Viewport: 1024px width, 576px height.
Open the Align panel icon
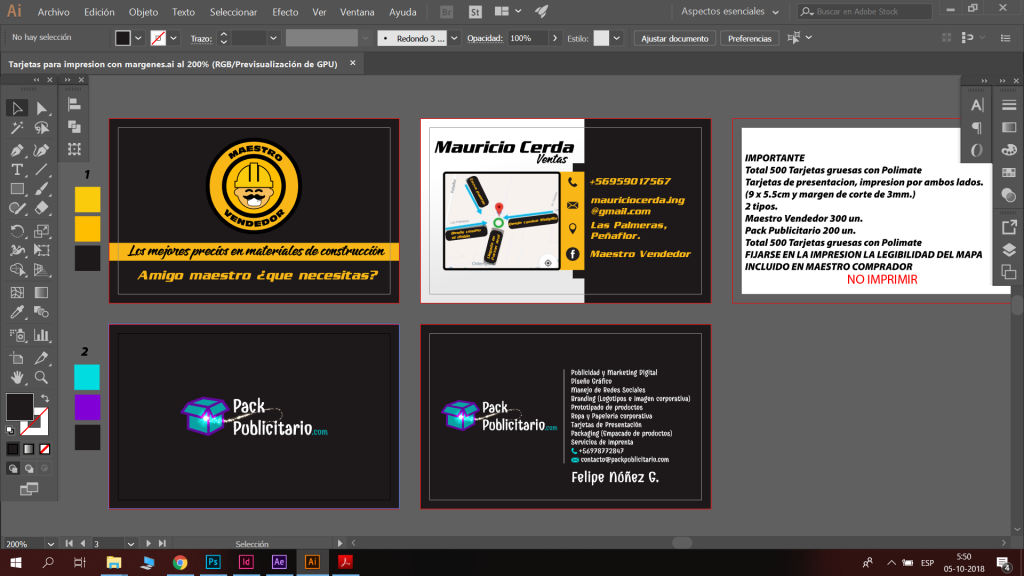point(74,104)
